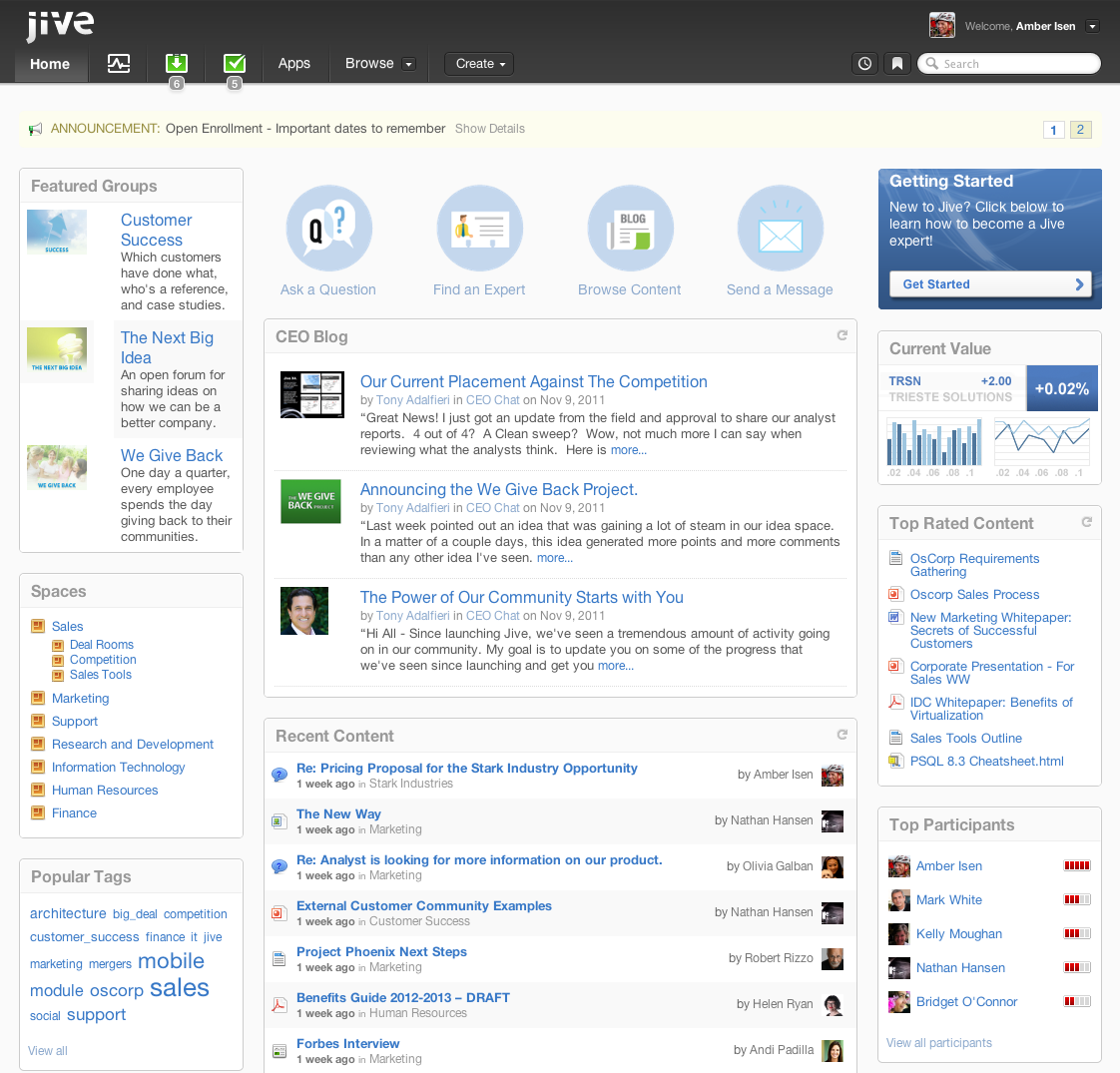
Task: Click the Get Started button
Action: (x=990, y=284)
